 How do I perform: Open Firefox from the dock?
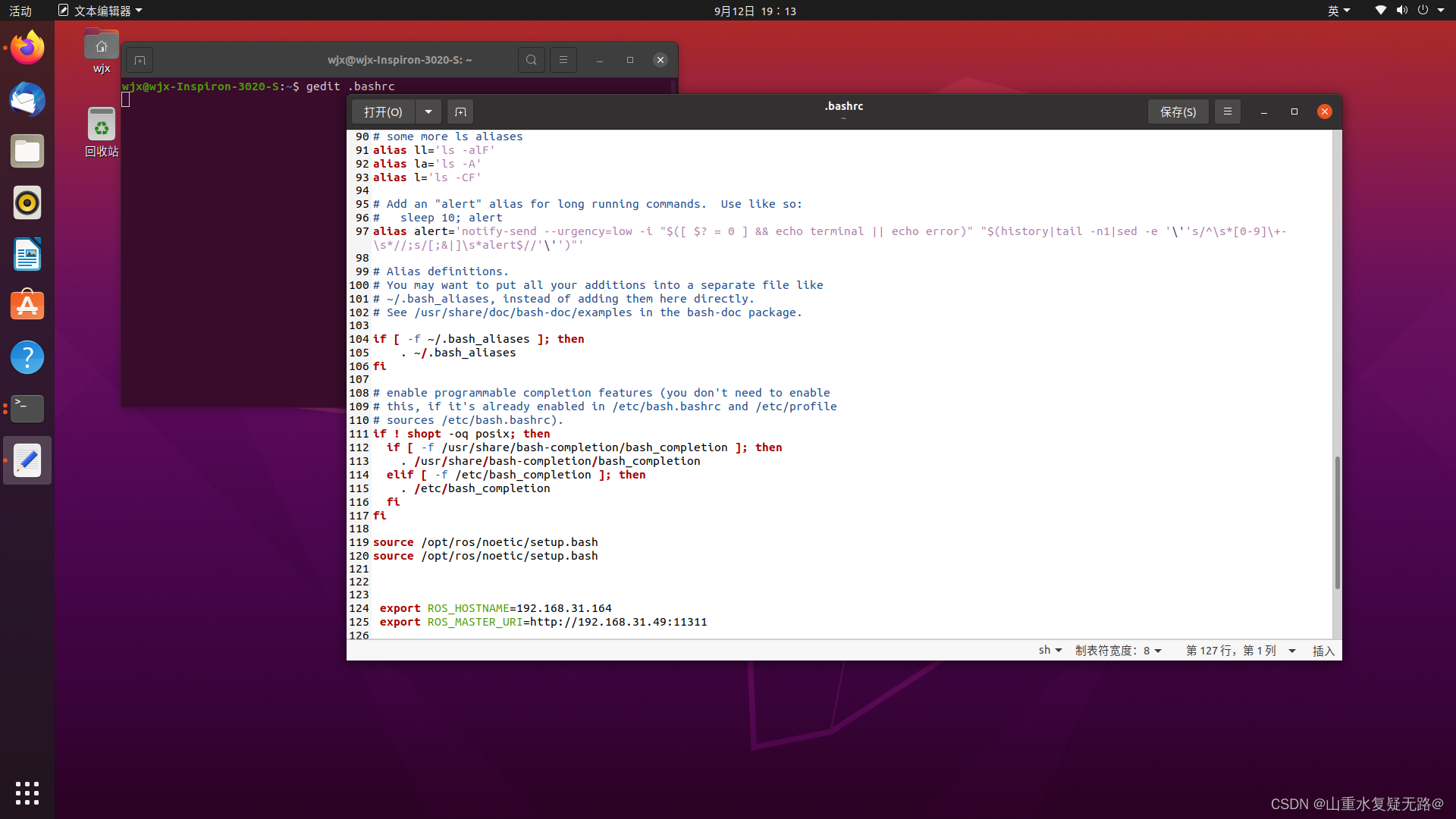click(x=27, y=48)
